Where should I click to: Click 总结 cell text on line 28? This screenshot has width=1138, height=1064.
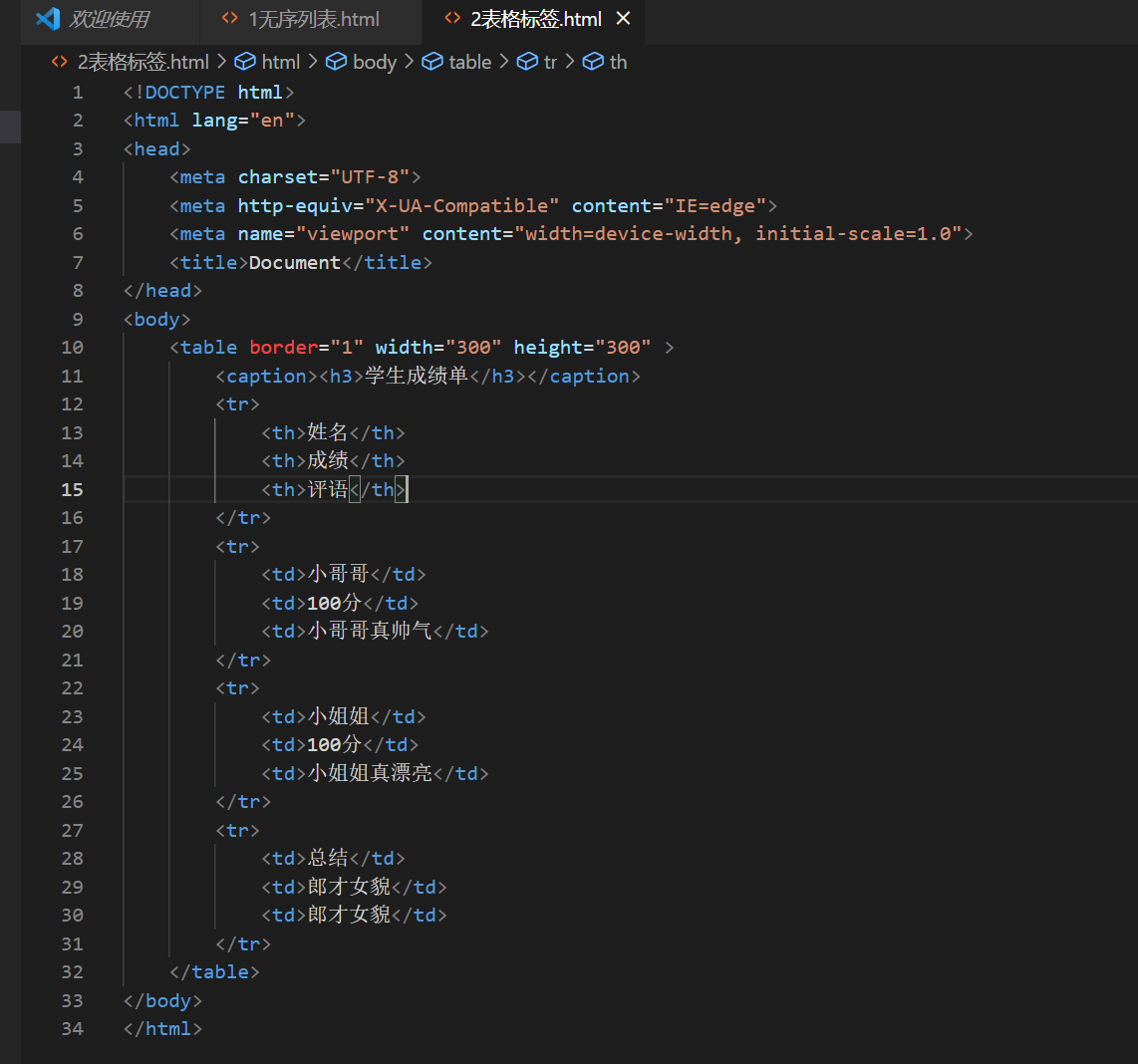coord(327,859)
